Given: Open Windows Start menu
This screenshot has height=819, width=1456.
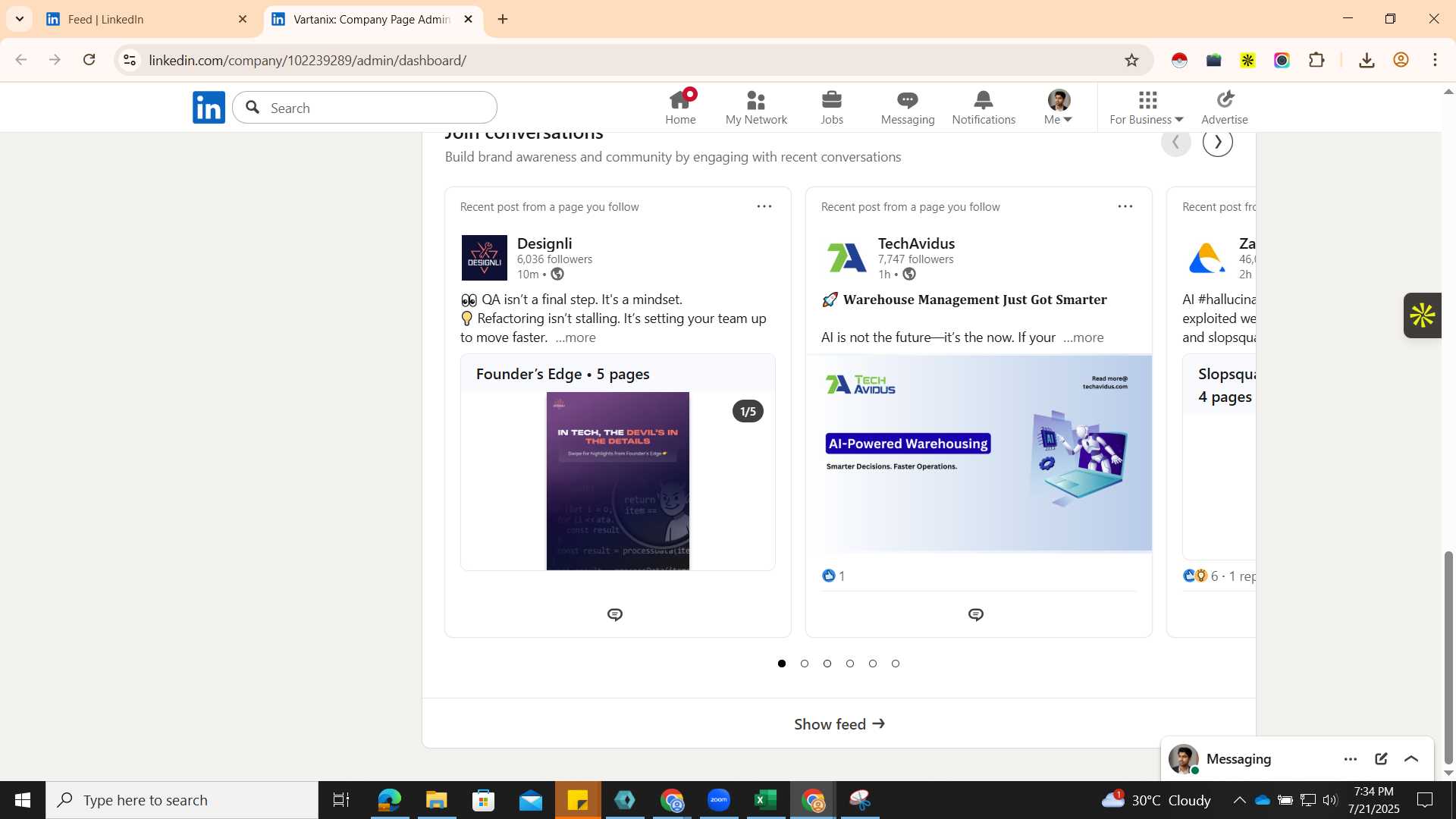Looking at the screenshot, I should click(23, 800).
